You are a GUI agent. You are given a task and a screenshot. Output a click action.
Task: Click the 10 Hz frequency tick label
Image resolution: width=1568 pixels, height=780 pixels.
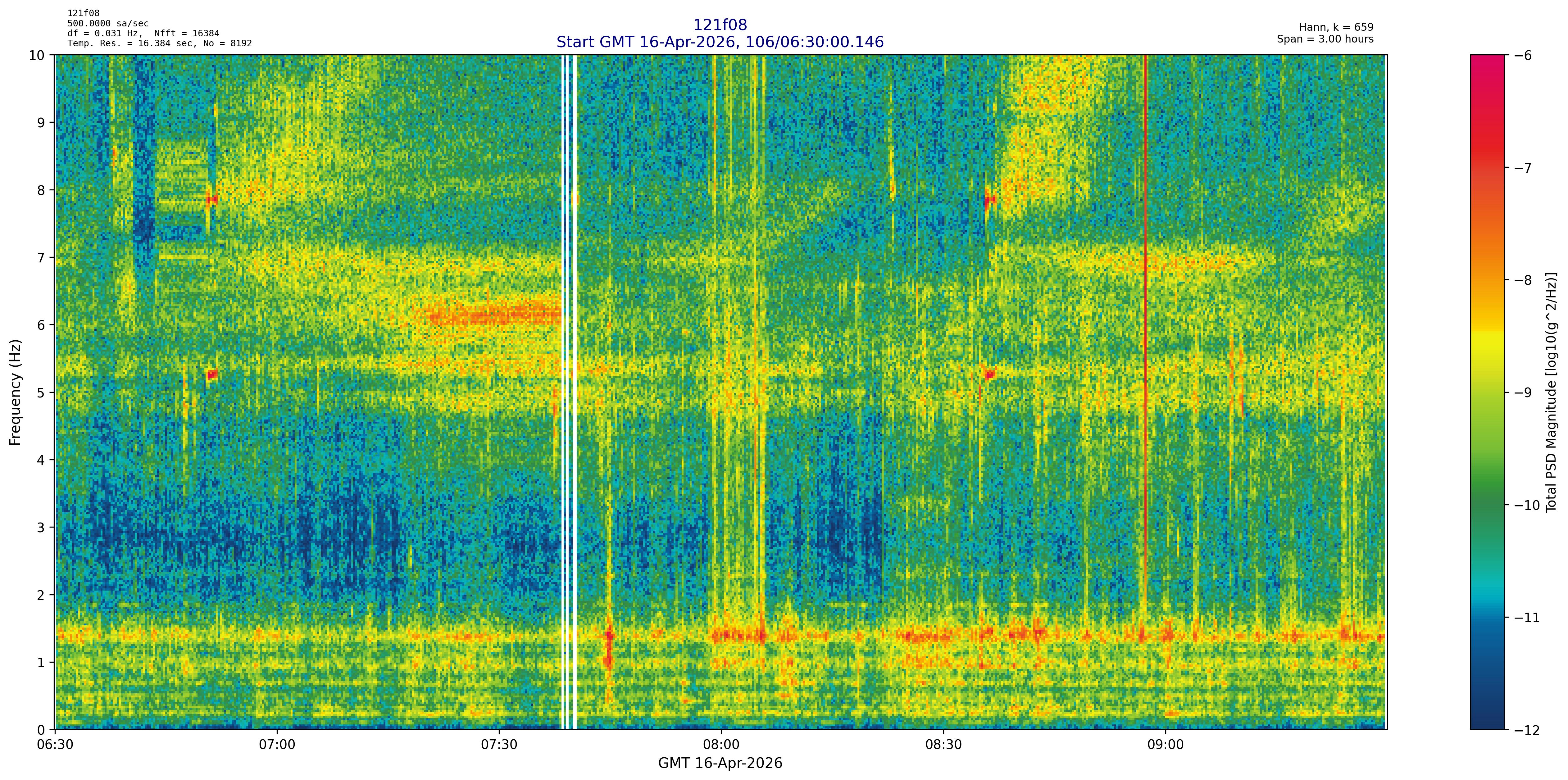[x=37, y=55]
